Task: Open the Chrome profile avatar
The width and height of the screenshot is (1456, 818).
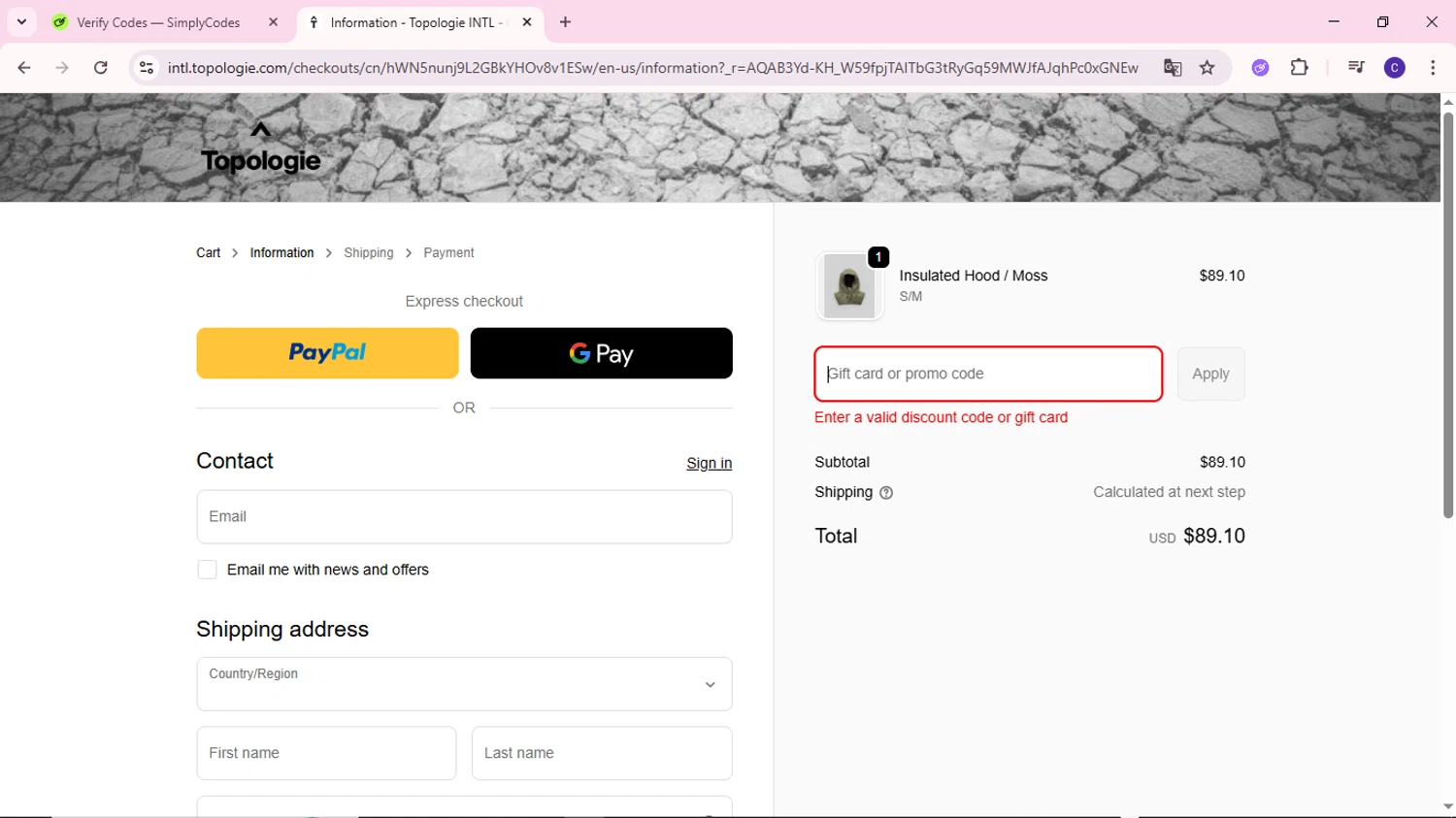Action: (x=1395, y=68)
